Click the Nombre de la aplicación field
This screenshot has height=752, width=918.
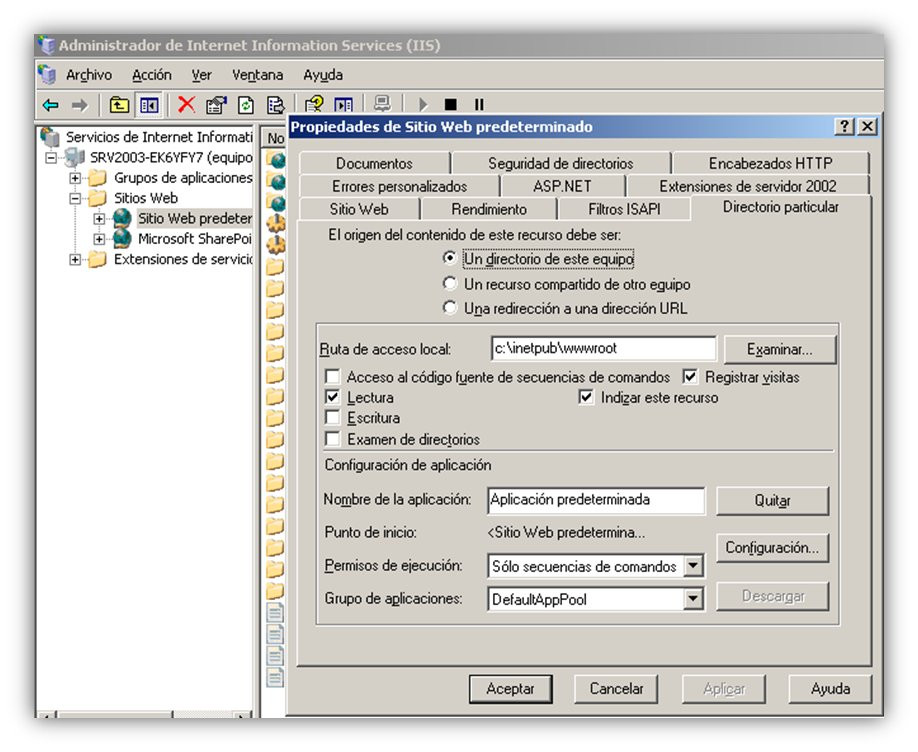coord(596,500)
